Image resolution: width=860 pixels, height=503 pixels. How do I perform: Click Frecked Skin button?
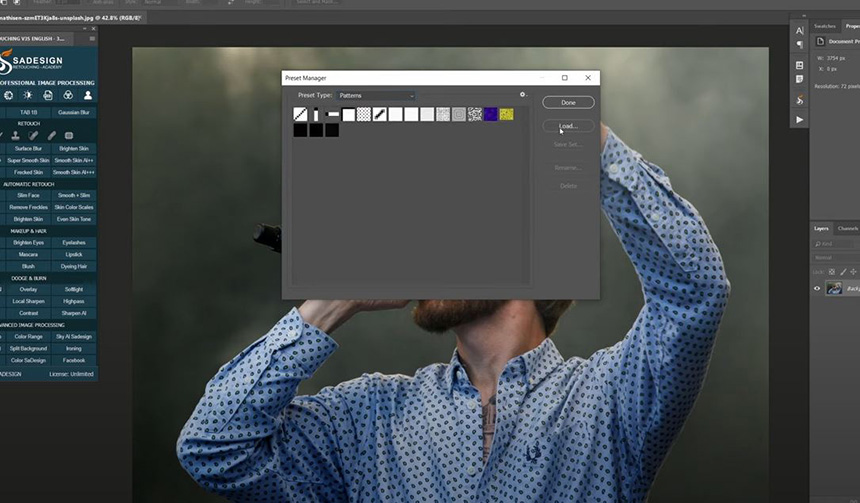pyautogui.click(x=29, y=172)
